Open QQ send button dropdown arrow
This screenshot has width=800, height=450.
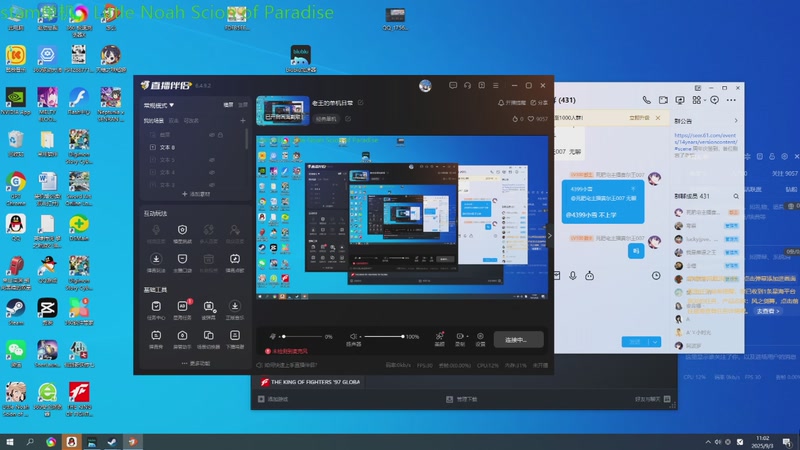click(655, 342)
